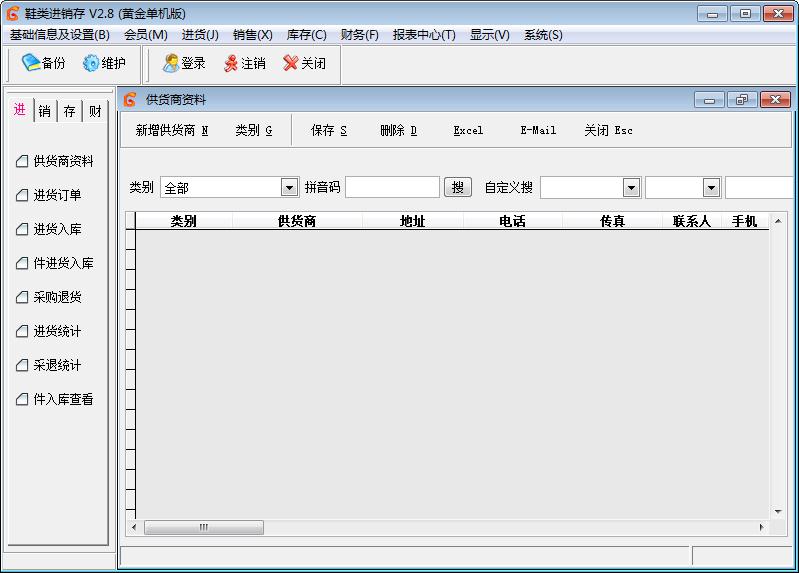Click the 注销 logout icon

(231, 63)
